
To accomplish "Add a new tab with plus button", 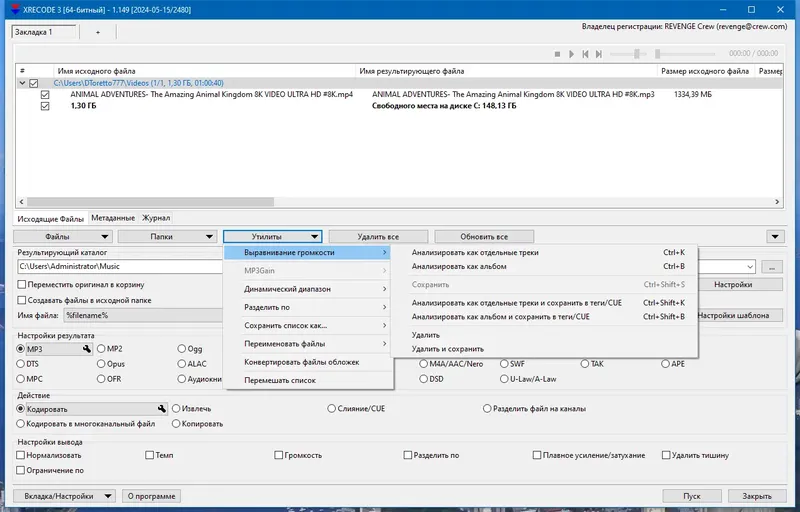I will point(98,32).
